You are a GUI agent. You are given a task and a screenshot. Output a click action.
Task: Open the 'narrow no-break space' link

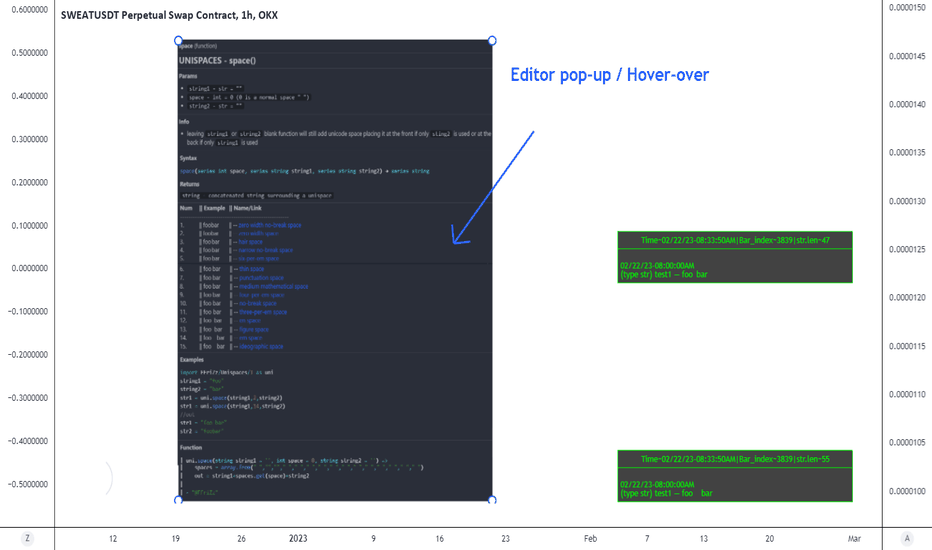266,250
